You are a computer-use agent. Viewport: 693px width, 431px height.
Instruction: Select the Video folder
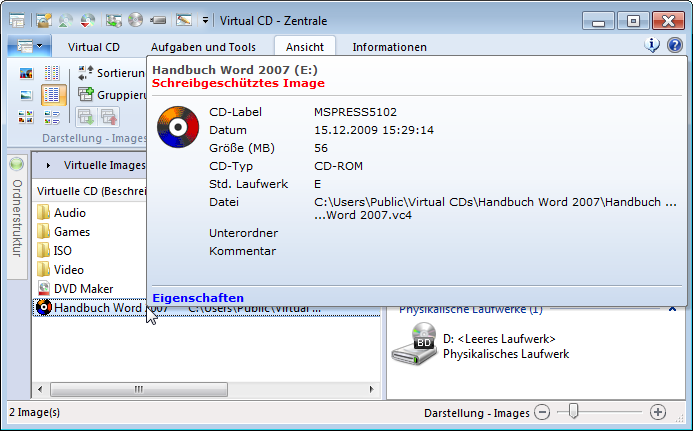[x=60, y=270]
